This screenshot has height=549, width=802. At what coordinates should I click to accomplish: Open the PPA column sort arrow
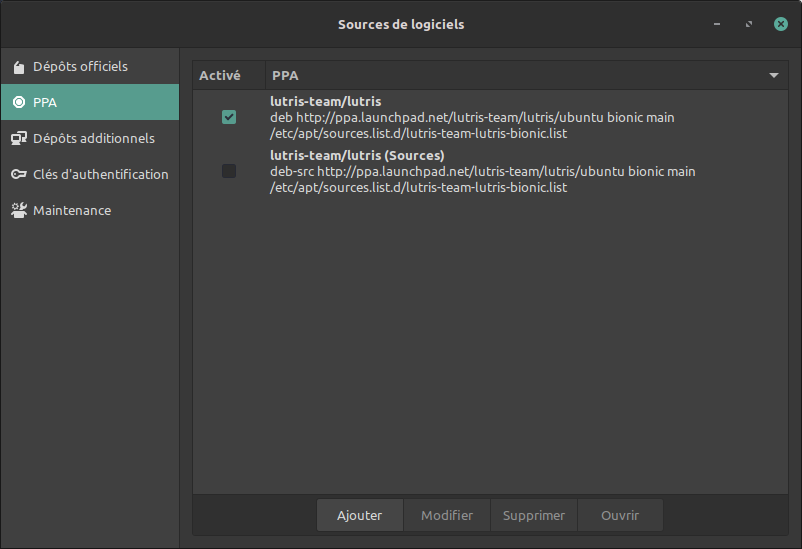[773, 75]
